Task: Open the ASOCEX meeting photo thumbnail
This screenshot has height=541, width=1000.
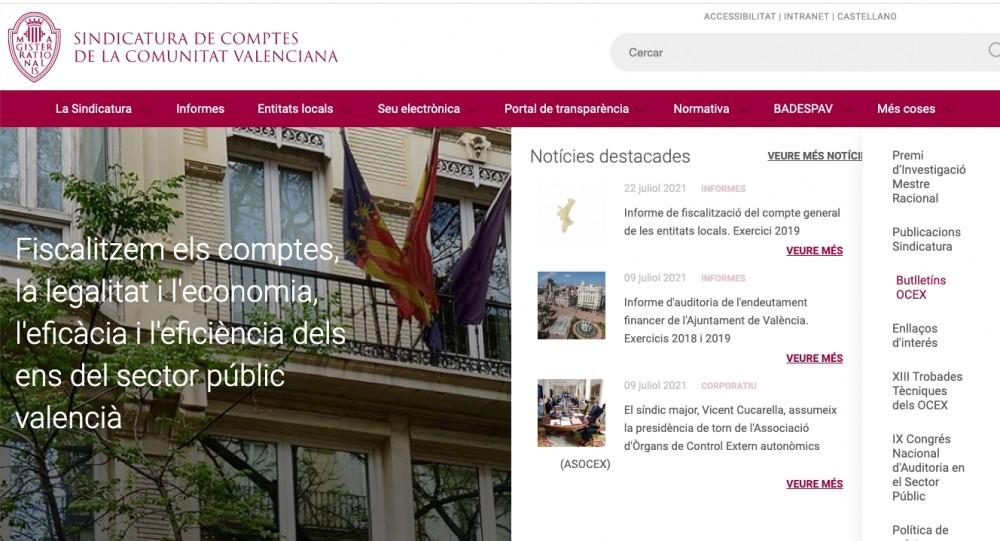Action: pyautogui.click(x=571, y=412)
